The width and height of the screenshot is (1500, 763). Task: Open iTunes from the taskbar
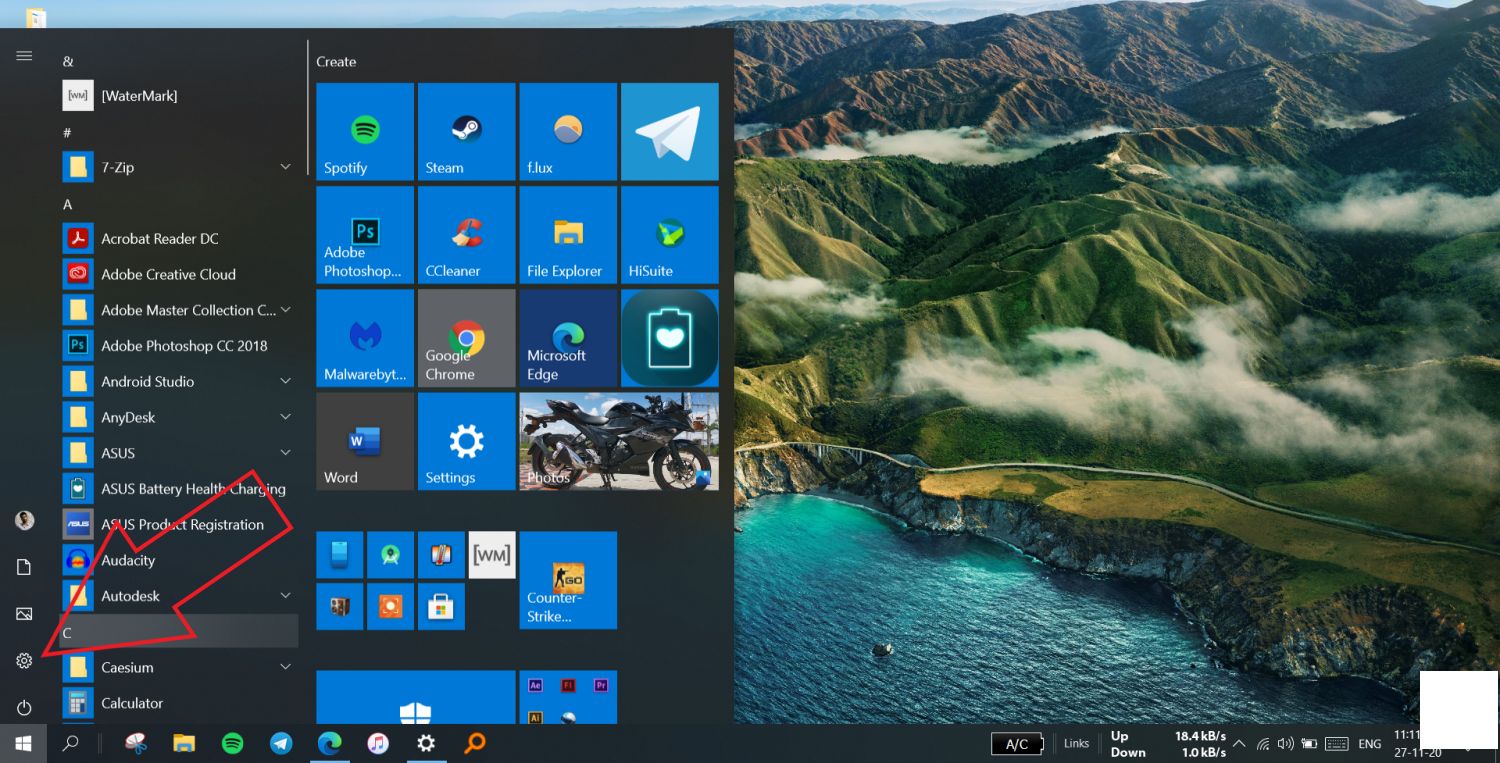tap(378, 744)
